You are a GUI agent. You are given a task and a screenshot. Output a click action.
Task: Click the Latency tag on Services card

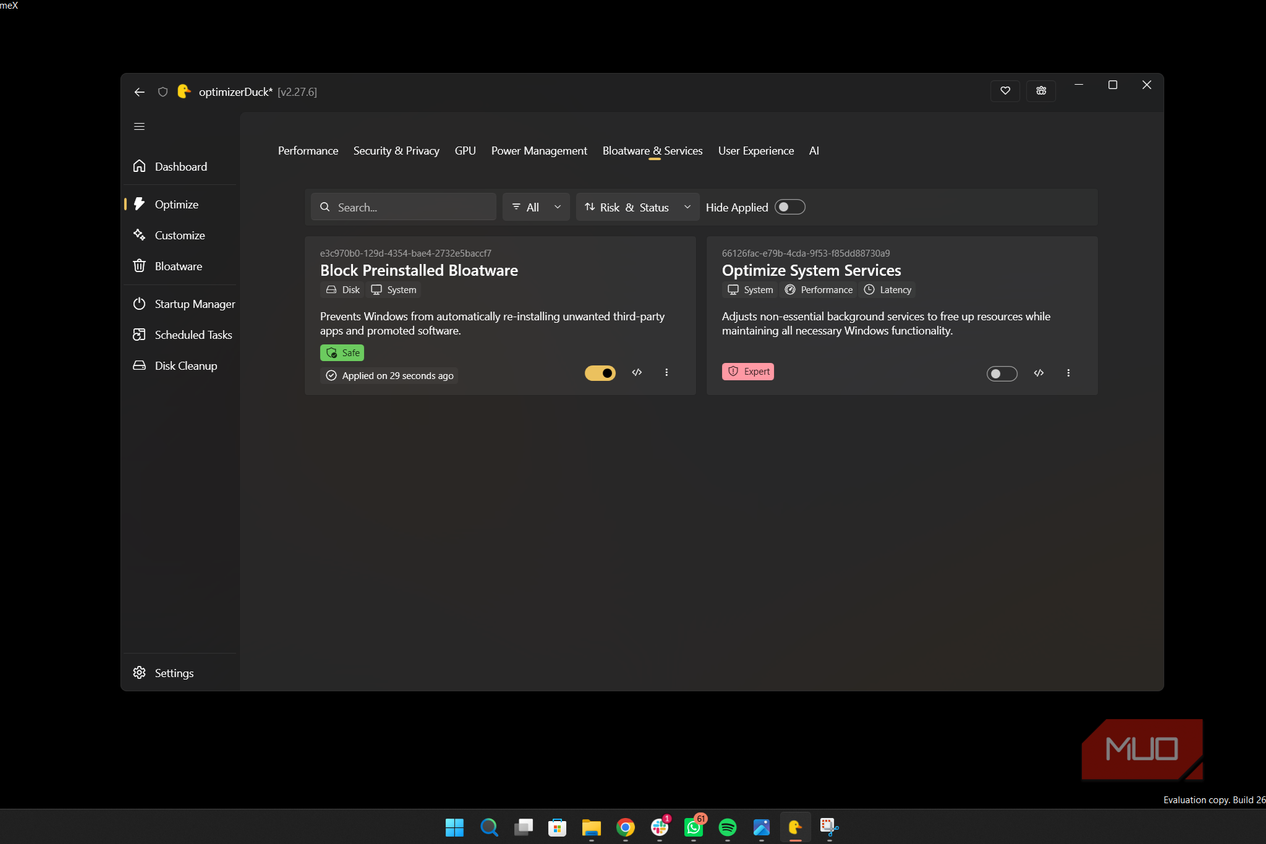887,290
